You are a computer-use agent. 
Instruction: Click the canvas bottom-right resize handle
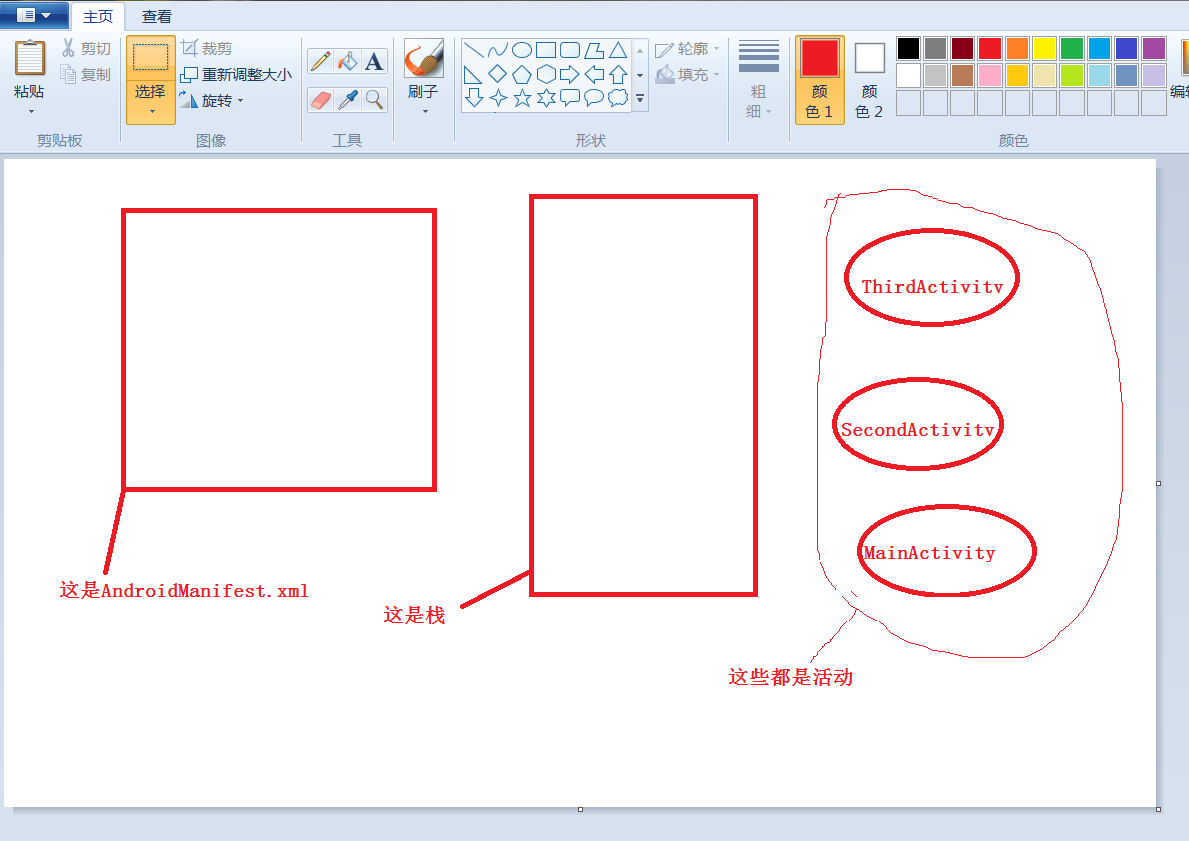point(1159,809)
